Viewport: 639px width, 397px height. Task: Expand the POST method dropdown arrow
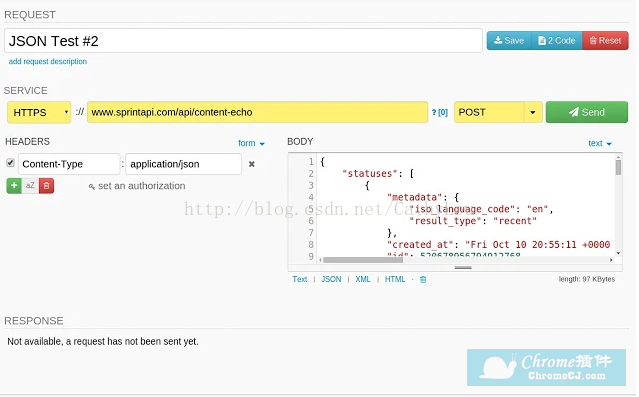pyautogui.click(x=533, y=112)
